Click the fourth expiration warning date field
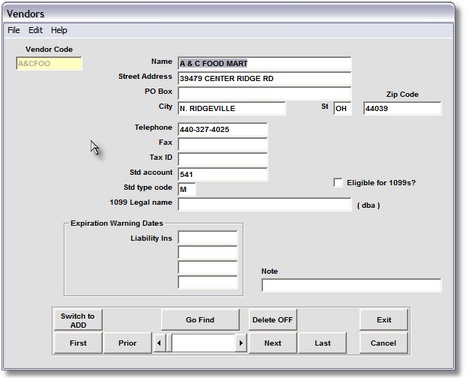 click(208, 283)
